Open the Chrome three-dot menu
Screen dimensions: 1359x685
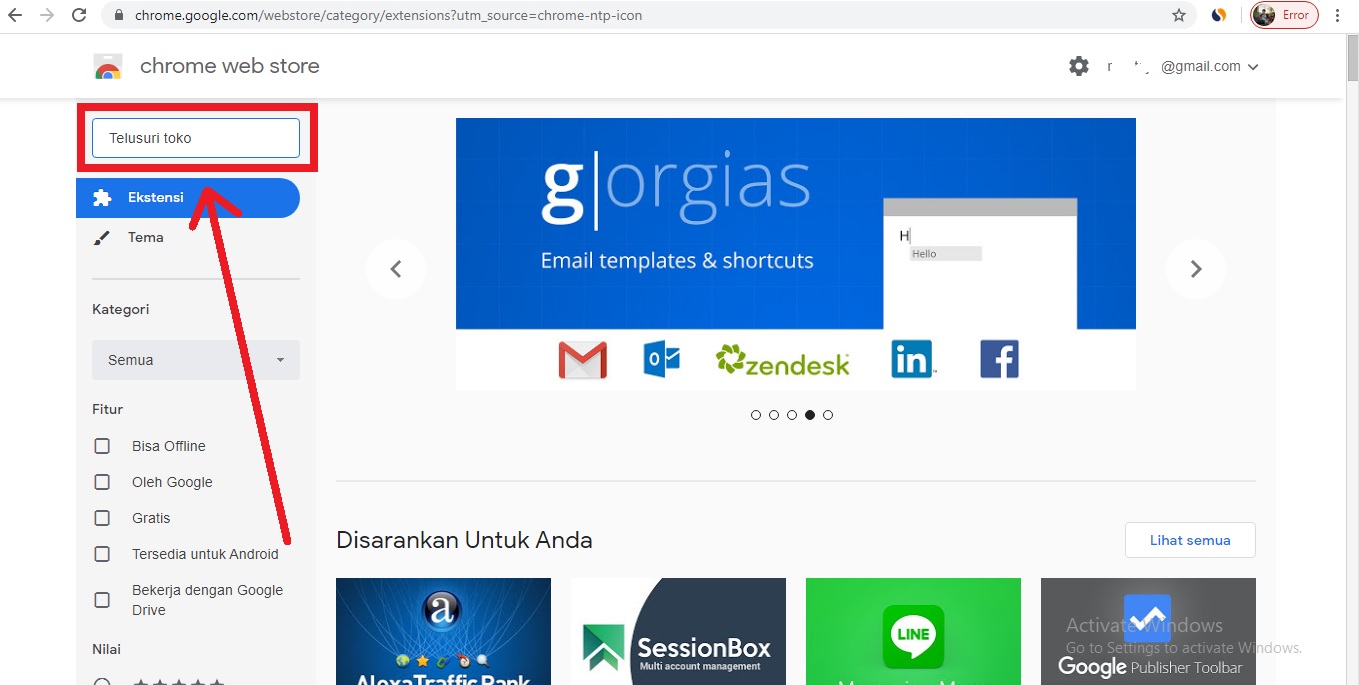click(1338, 15)
